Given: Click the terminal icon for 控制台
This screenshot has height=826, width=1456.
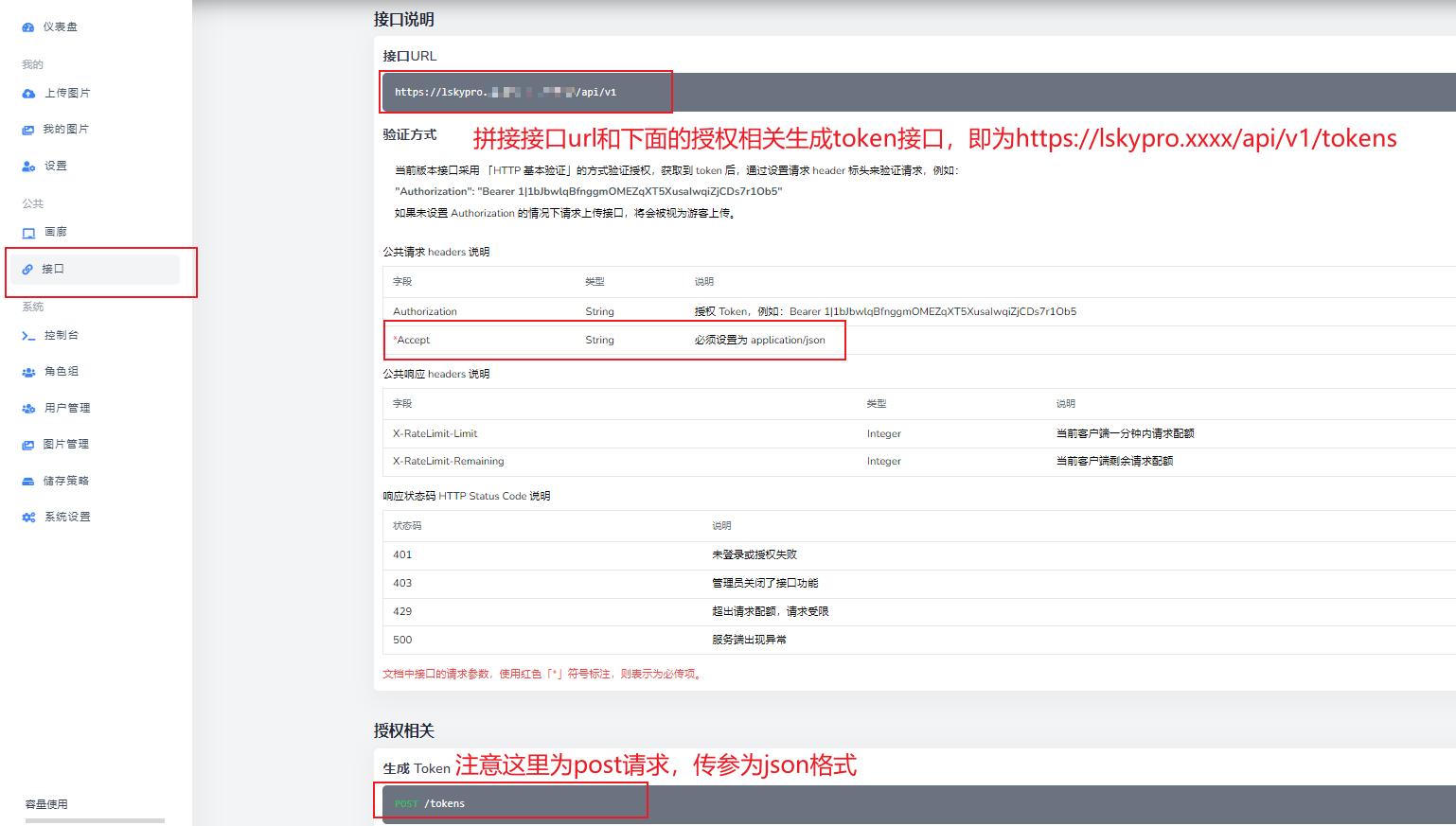Looking at the screenshot, I should (x=28, y=336).
